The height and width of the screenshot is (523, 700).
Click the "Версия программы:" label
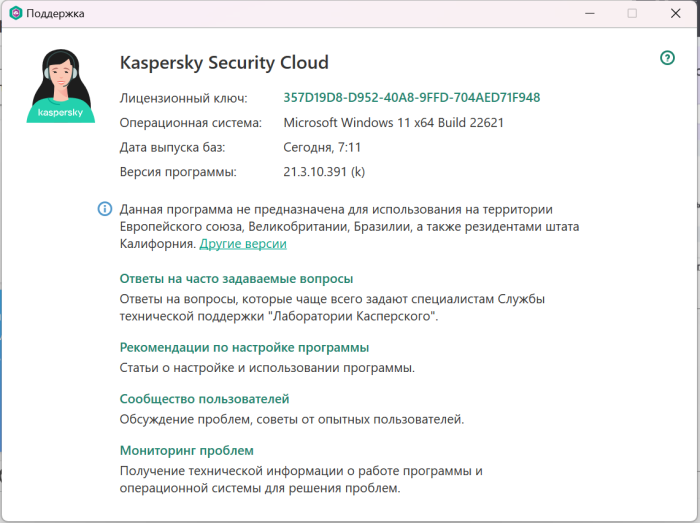click(x=178, y=172)
